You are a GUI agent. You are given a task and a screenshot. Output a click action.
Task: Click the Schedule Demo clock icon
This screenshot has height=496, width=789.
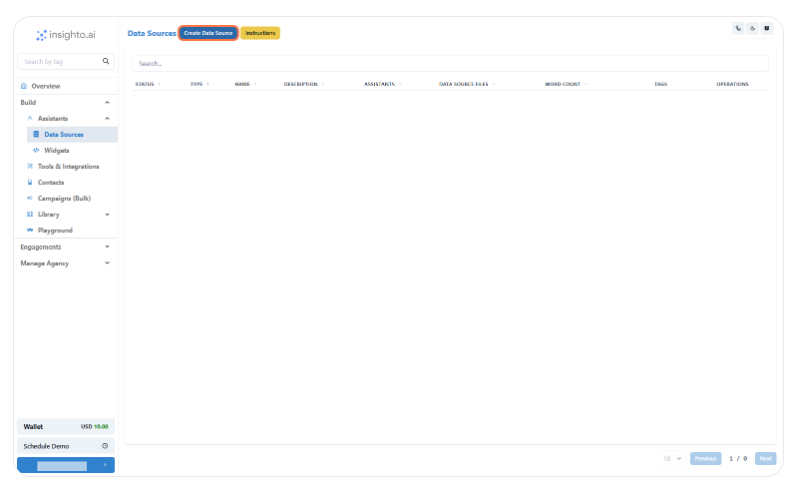coord(105,446)
